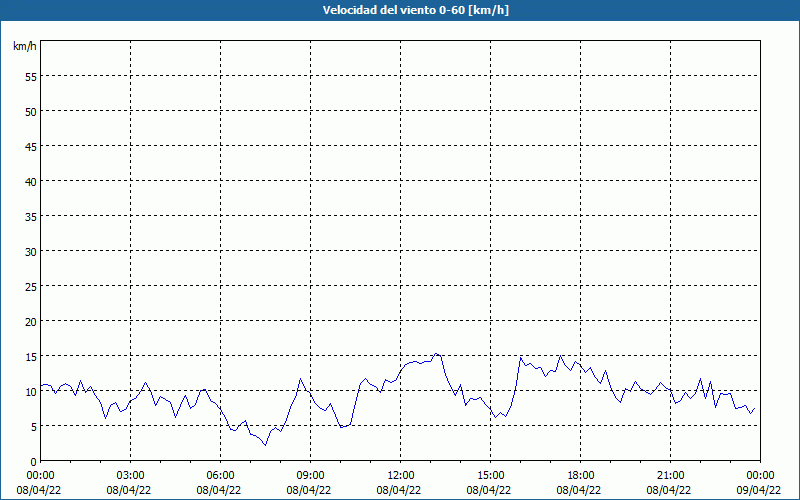Click the 'km/h' unit label on the y-axis
Screen dimensions: 800x500
click(x=24, y=47)
